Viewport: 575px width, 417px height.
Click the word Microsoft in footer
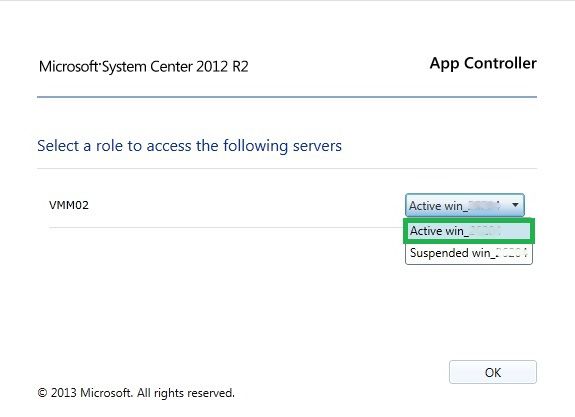(106, 393)
